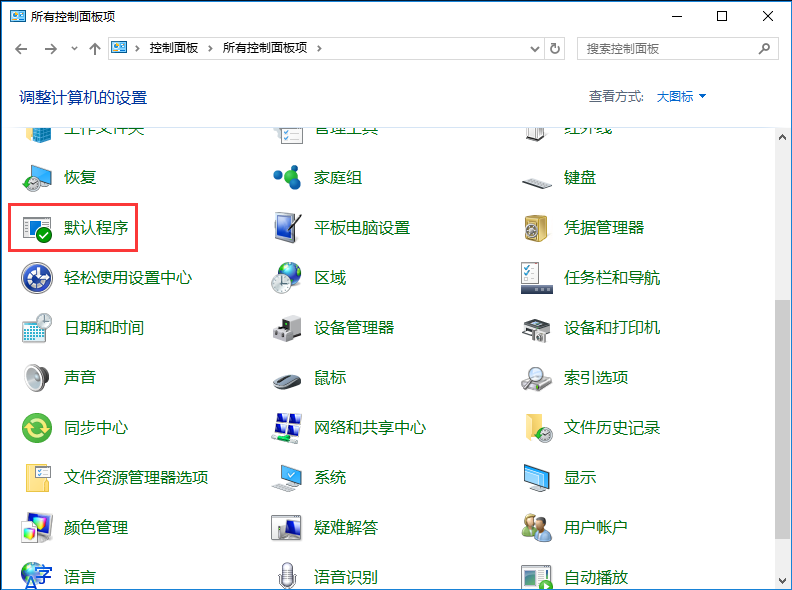Open the 默认程序 (Default Programs) icon
The height and width of the screenshot is (590, 792).
click(37, 228)
